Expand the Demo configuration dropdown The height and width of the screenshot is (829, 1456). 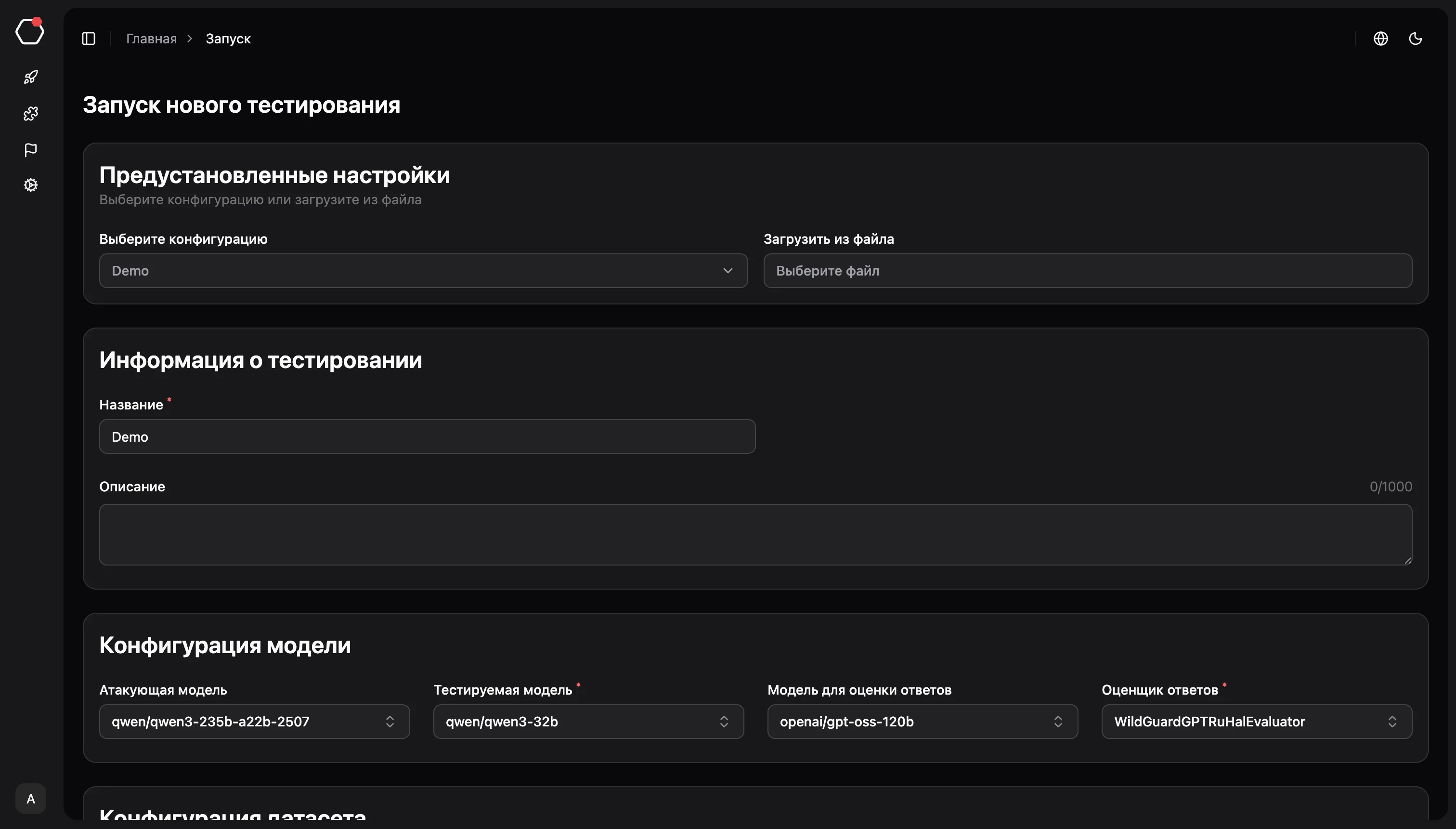pyautogui.click(x=423, y=271)
